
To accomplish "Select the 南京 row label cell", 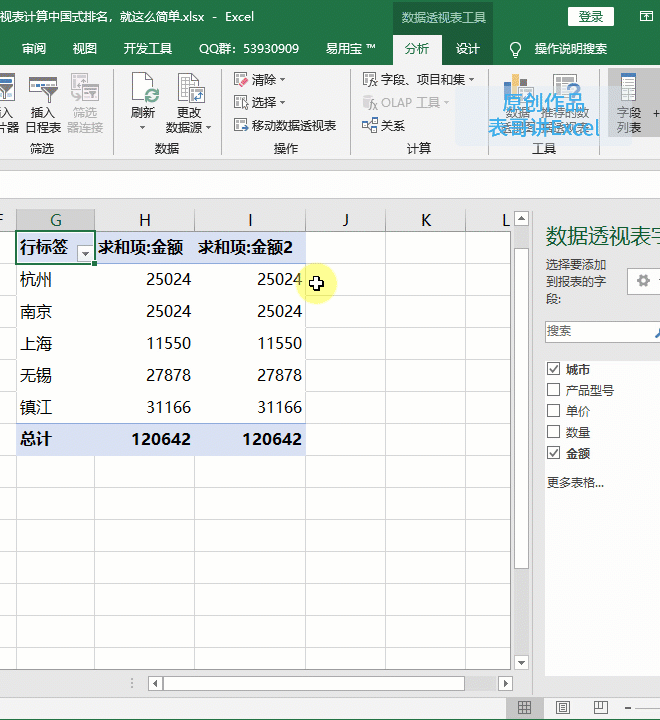I will point(56,311).
